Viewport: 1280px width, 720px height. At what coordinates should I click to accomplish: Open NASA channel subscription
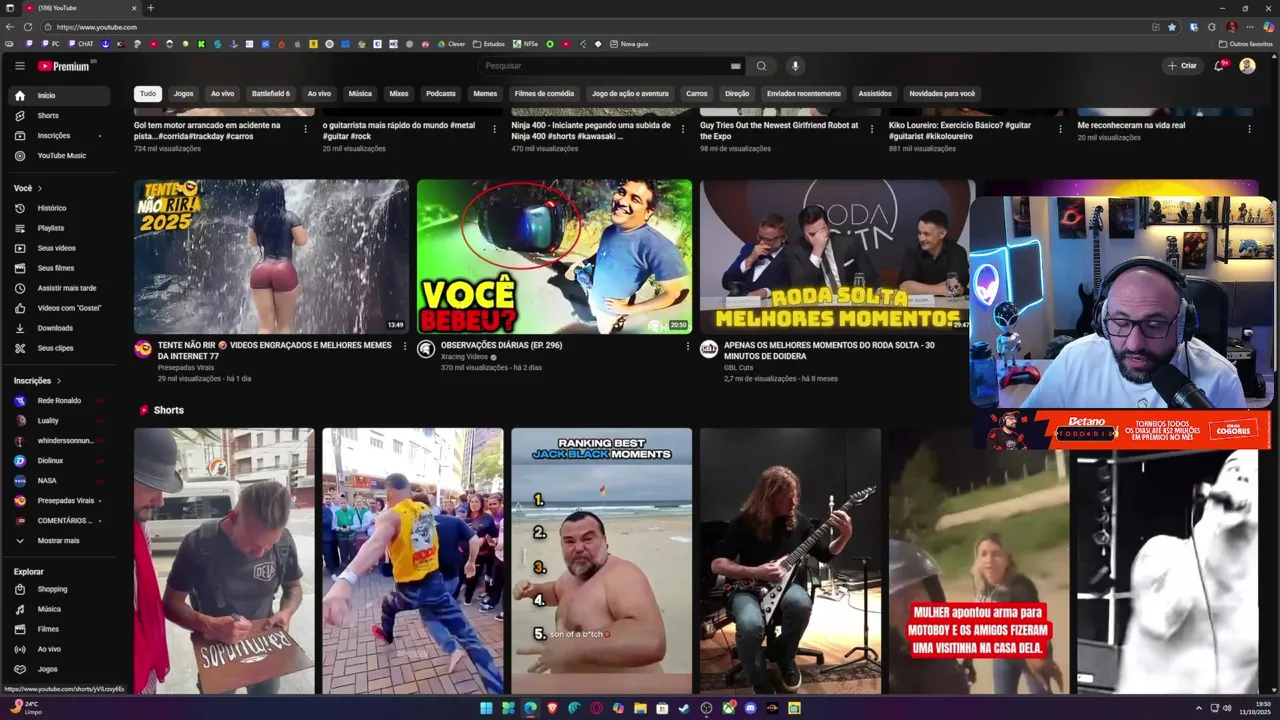click(60, 481)
